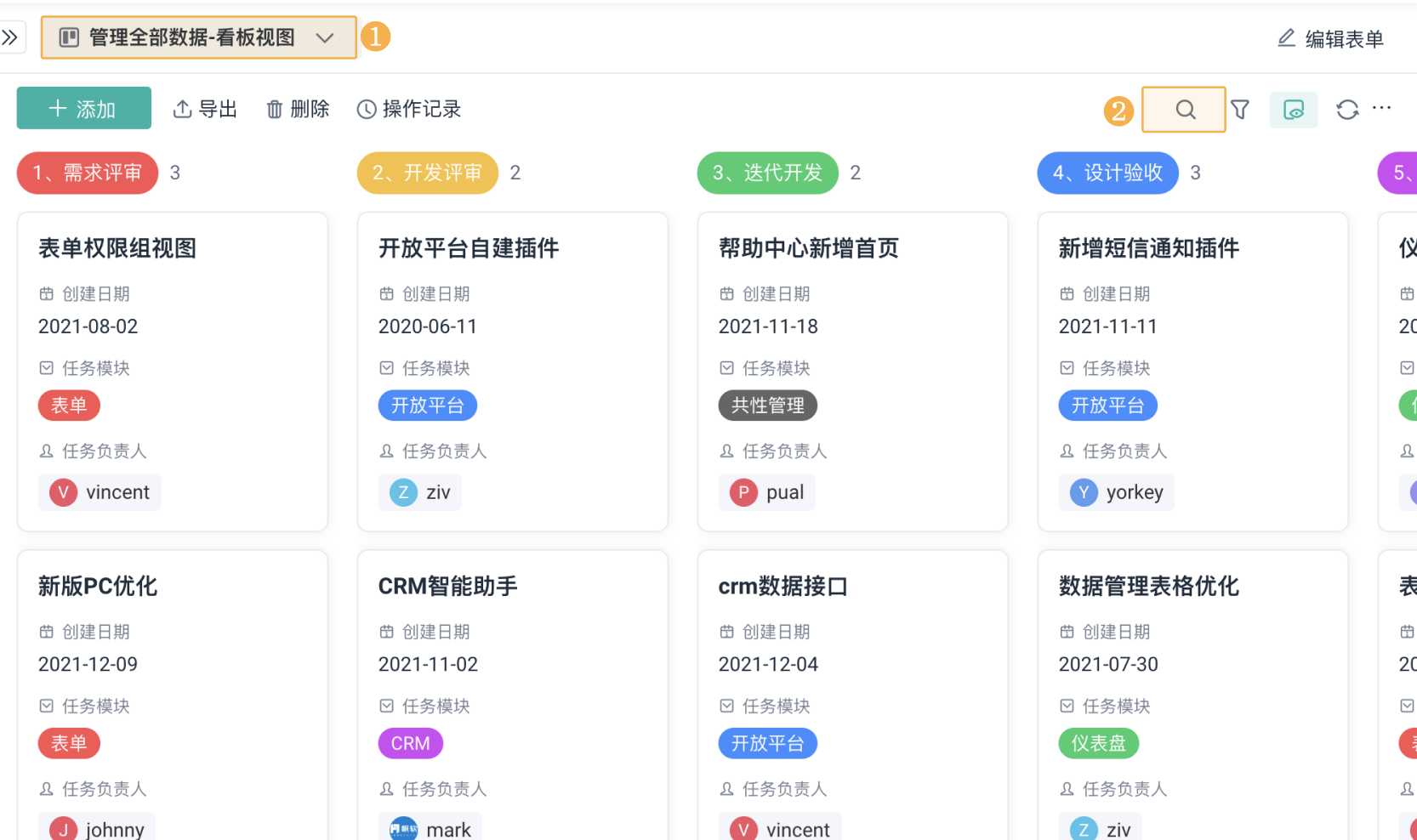Click 开放平台 tag in 新增短信通知插件 card
Screen dimensions: 1417x840
pyautogui.click(x=1108, y=406)
